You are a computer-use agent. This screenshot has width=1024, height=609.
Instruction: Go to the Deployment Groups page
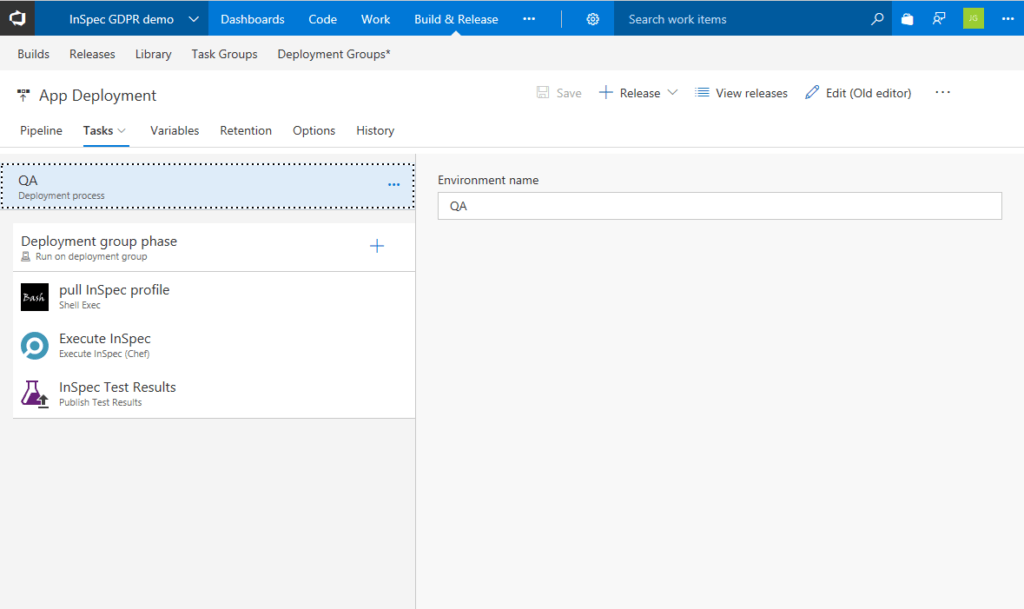coord(333,54)
